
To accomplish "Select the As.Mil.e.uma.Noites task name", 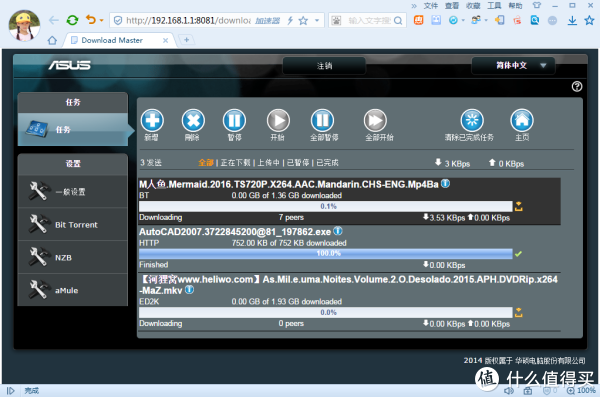I will point(348,285).
